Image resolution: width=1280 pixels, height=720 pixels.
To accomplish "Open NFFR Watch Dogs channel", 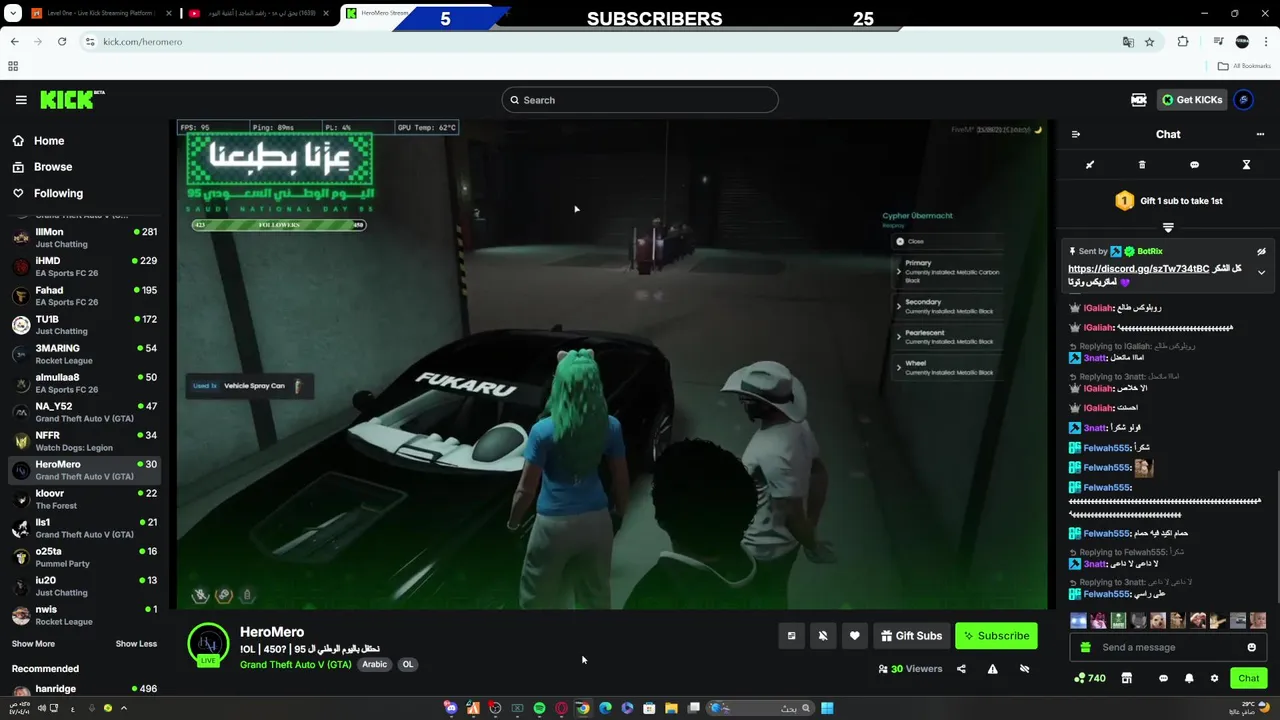I will [84, 441].
